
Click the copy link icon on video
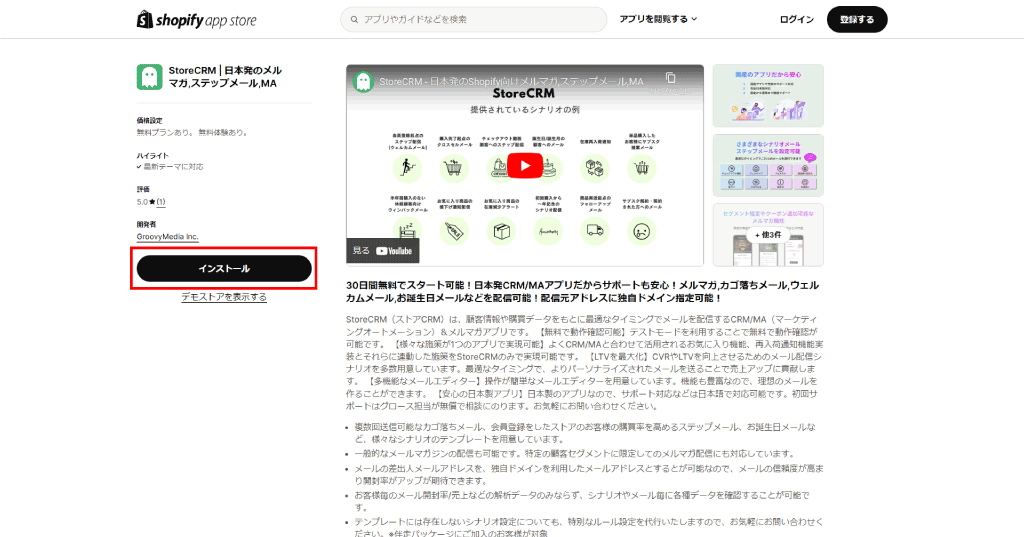click(x=670, y=79)
